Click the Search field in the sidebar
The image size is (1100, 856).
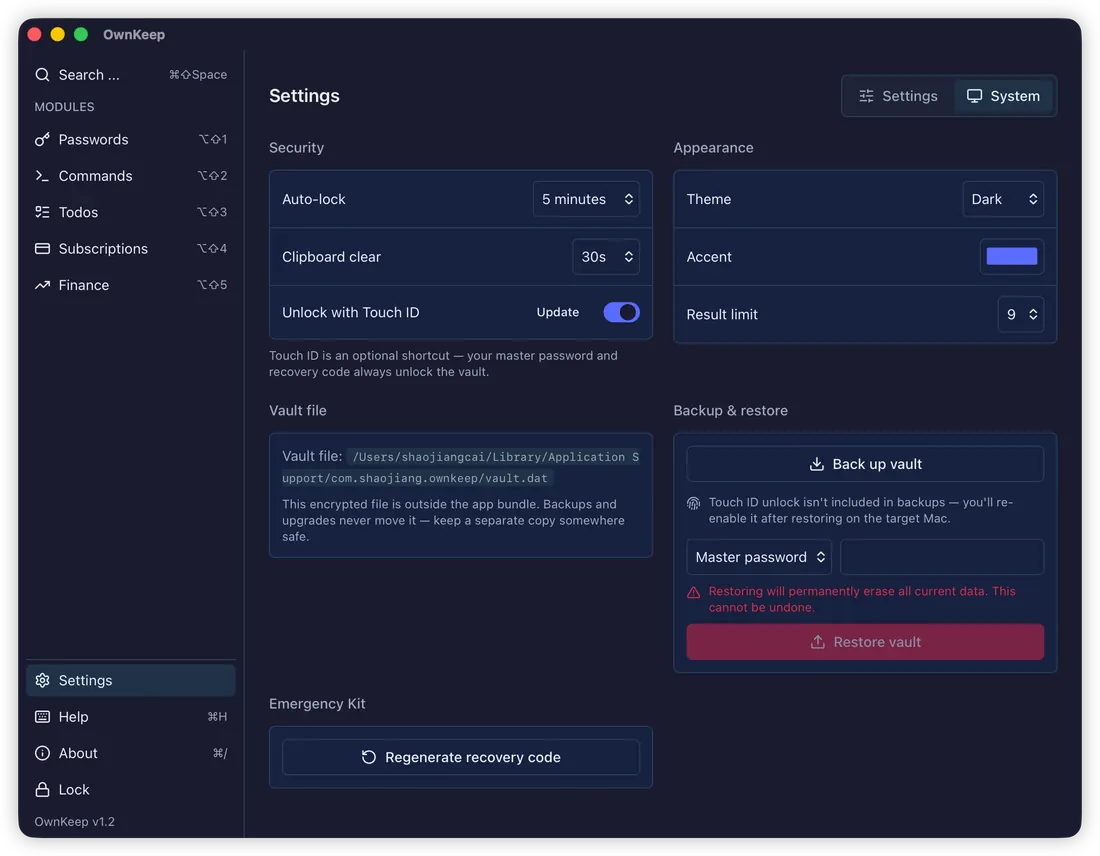(130, 74)
